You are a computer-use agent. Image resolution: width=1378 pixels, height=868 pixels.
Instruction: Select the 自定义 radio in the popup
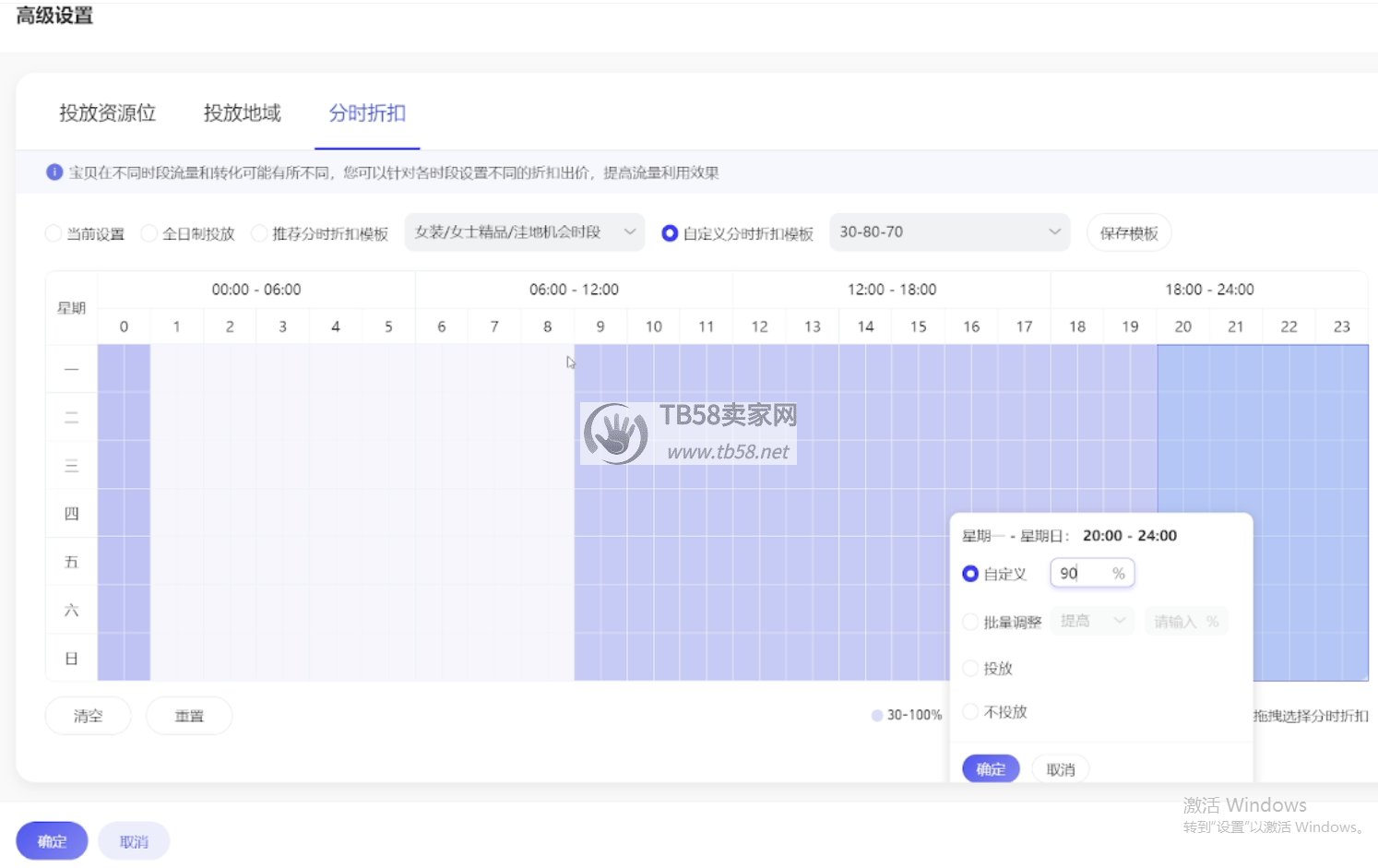(x=970, y=574)
